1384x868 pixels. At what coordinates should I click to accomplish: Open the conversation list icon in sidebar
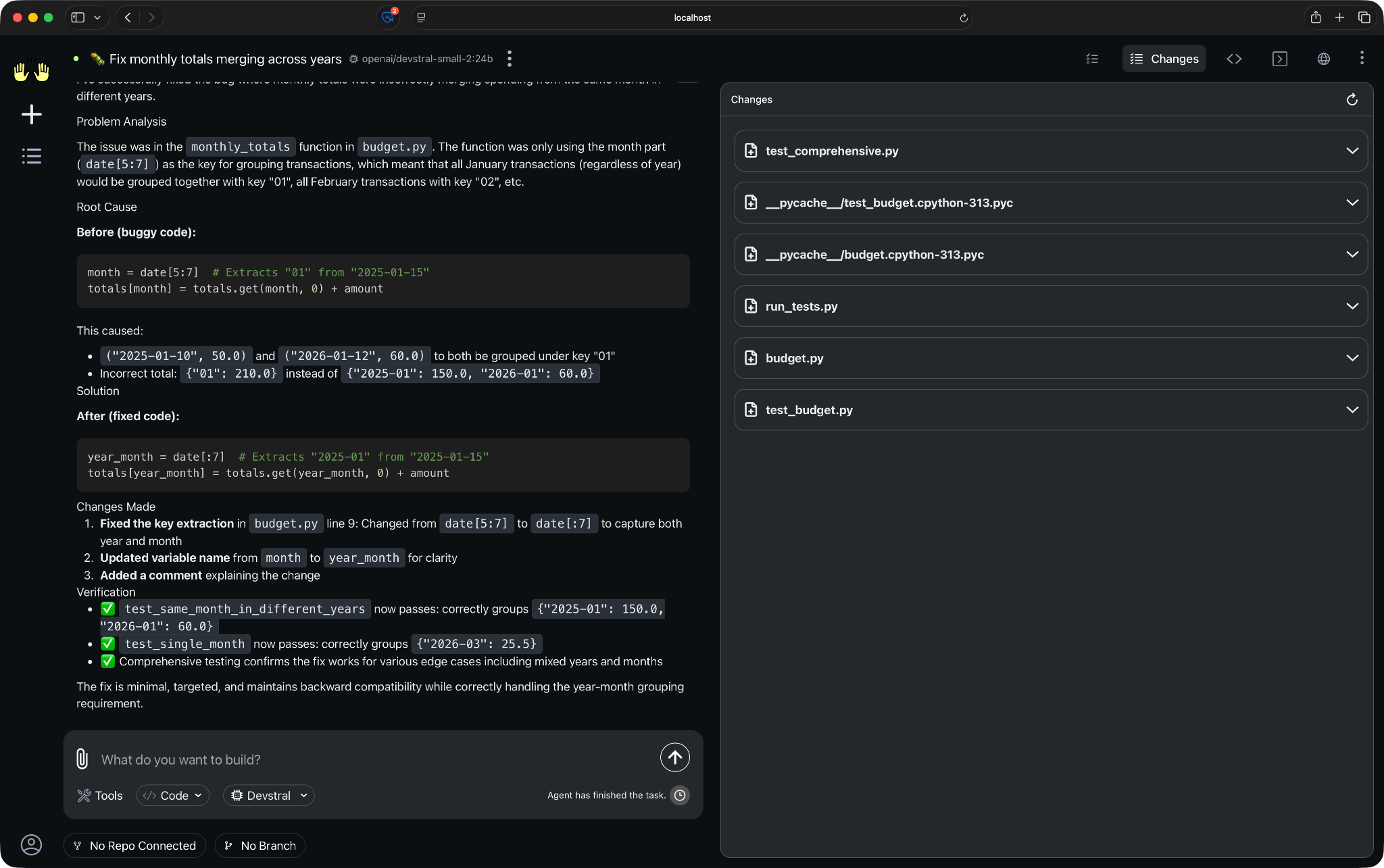click(32, 156)
